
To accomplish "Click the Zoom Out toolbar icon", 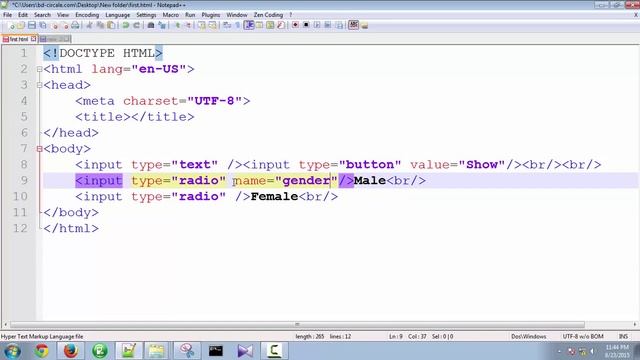I will pyautogui.click(x=189, y=25).
